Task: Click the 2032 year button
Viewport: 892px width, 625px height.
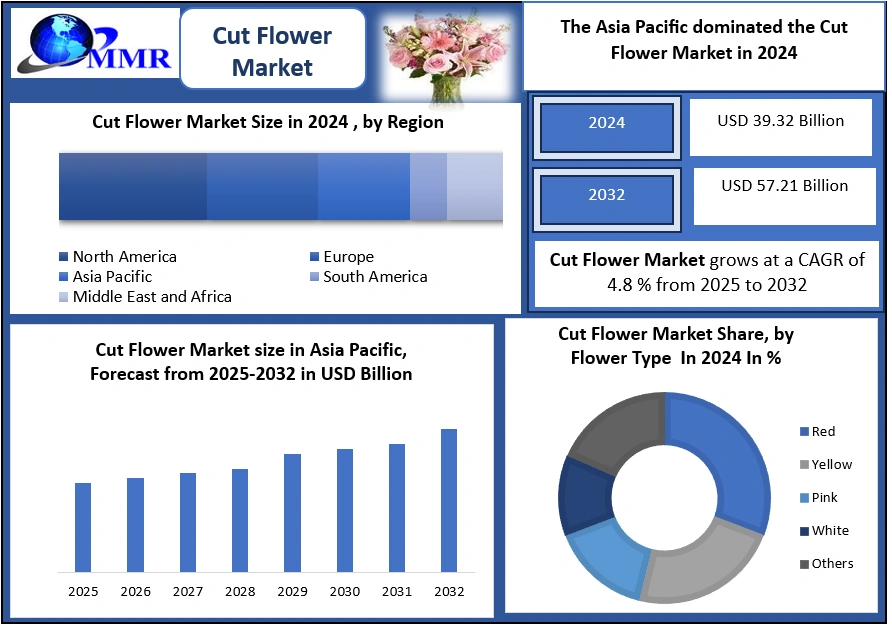Action: tap(607, 195)
